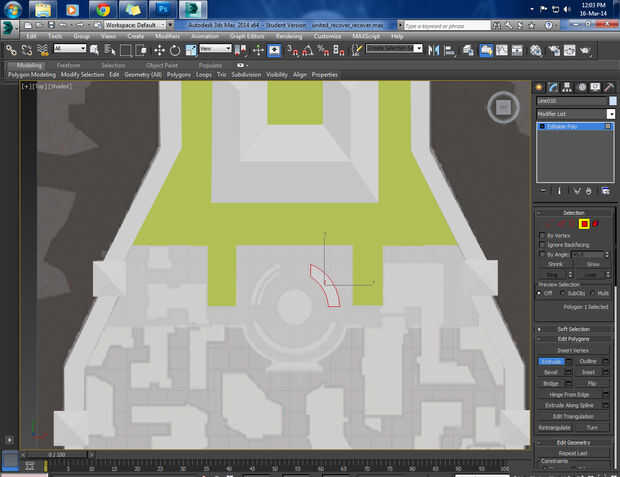Activate the Select and Scale tool
620x477 pixels.
[191, 50]
